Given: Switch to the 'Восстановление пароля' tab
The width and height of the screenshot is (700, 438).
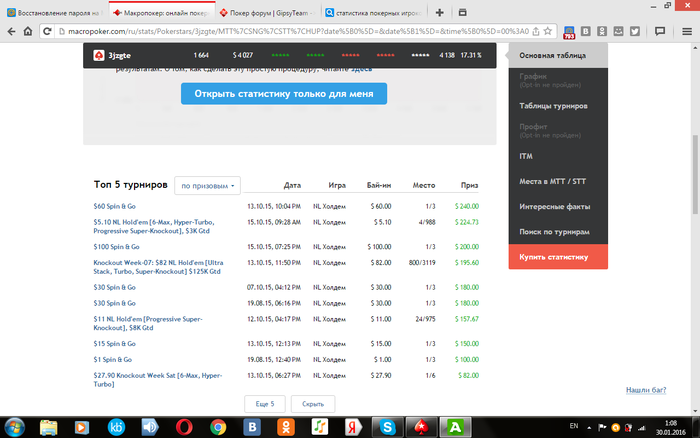Looking at the screenshot, I should pyautogui.click(x=54, y=13).
